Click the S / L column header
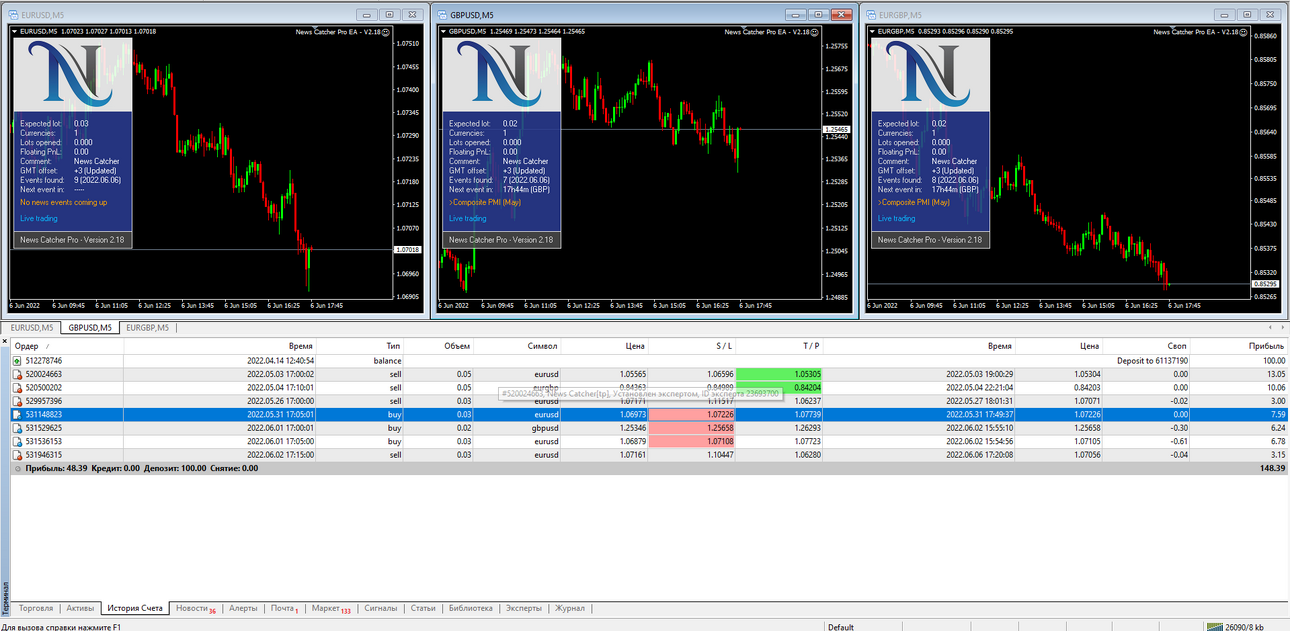This screenshot has width=1290, height=631. click(691, 346)
